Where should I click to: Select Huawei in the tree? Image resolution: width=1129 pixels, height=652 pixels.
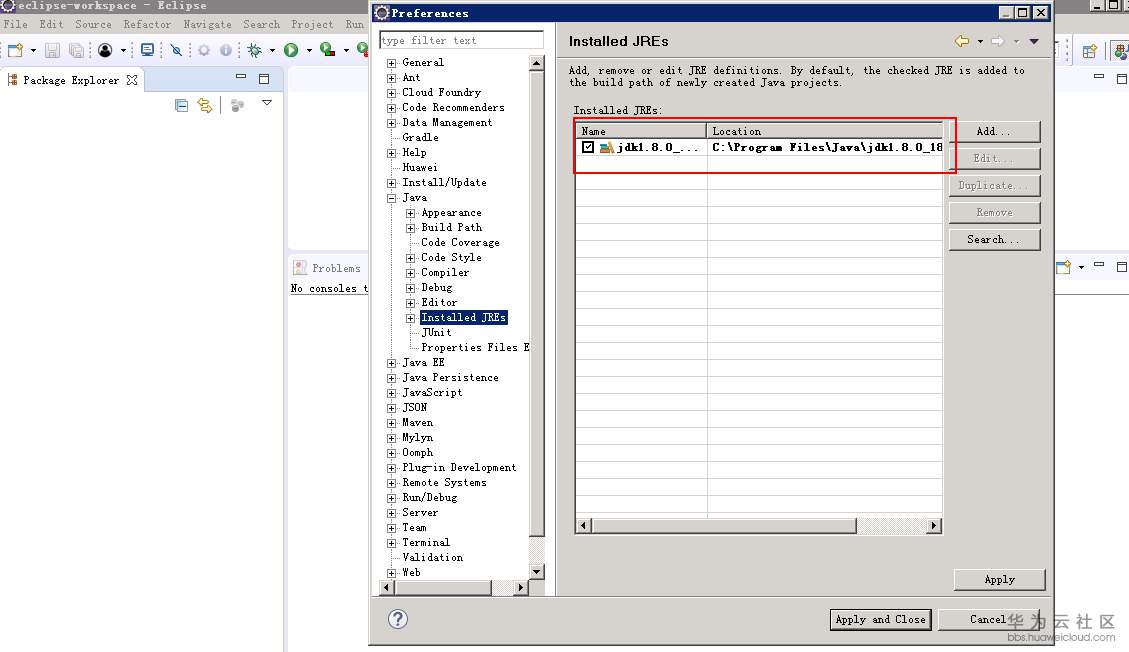point(420,168)
